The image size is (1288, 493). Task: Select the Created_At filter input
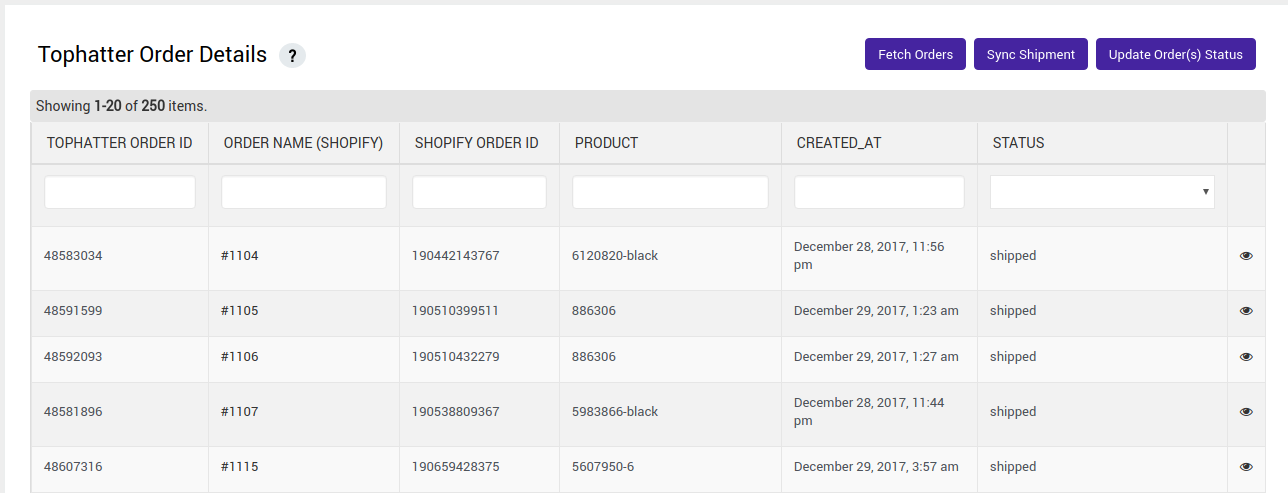coord(879,192)
